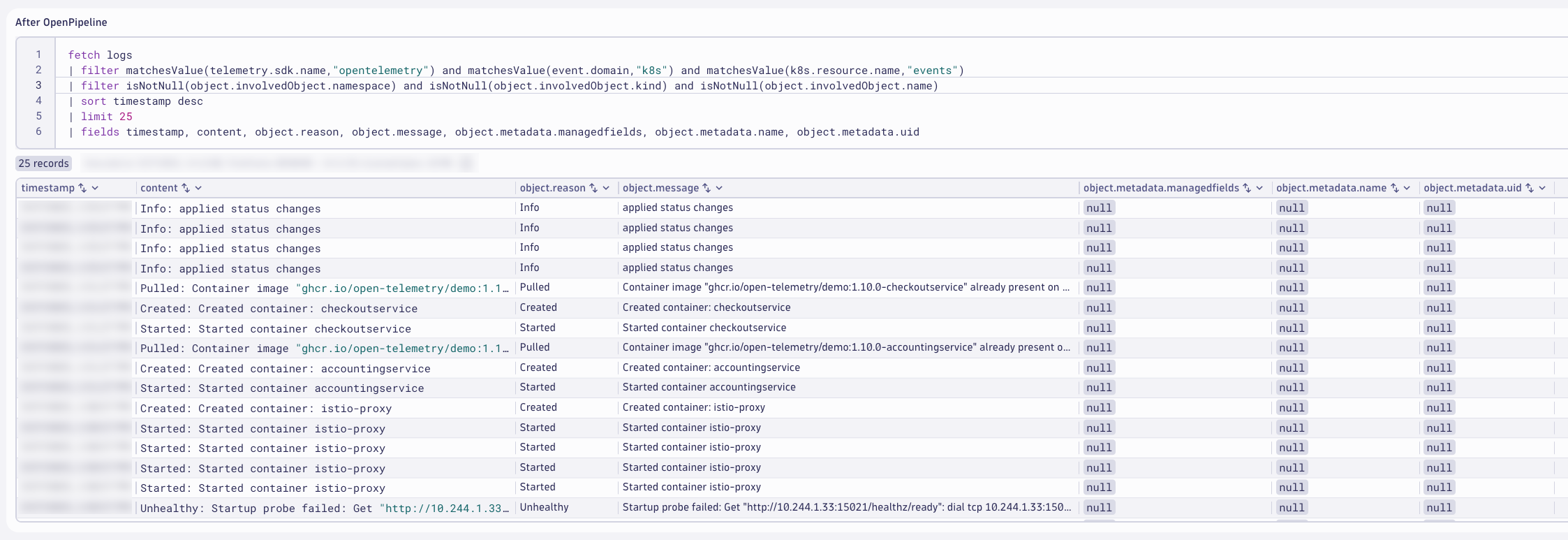Click the sort icon for object.metadata.uid
The height and width of the screenshot is (540, 1568).
1530,188
